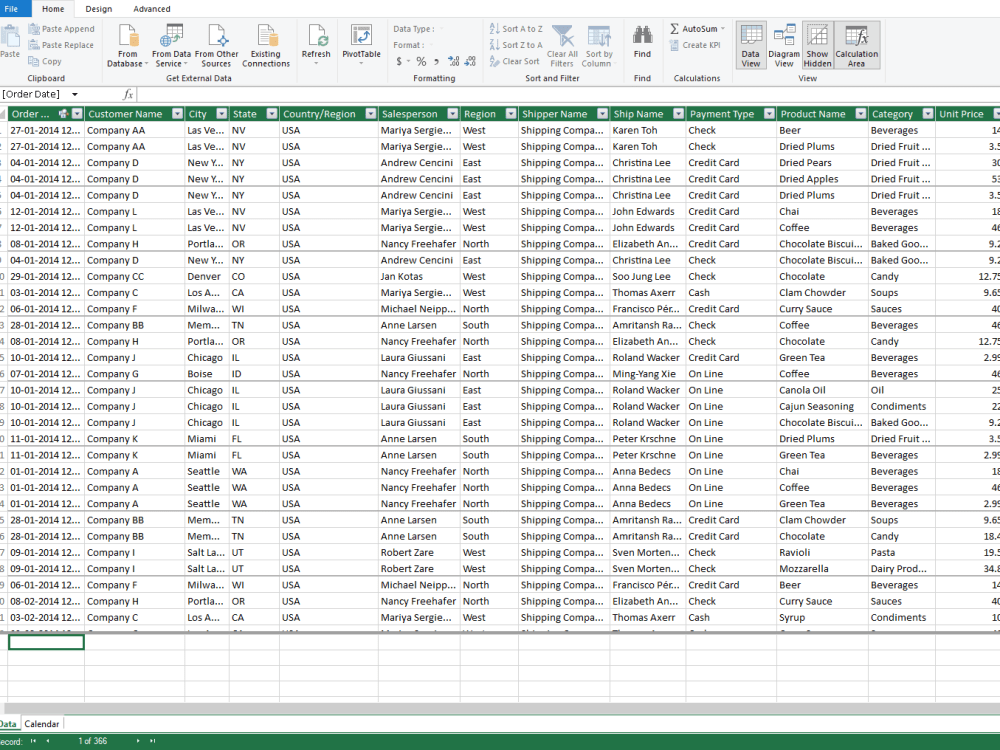
Task: Decrease decimal places
Action: 470,61
